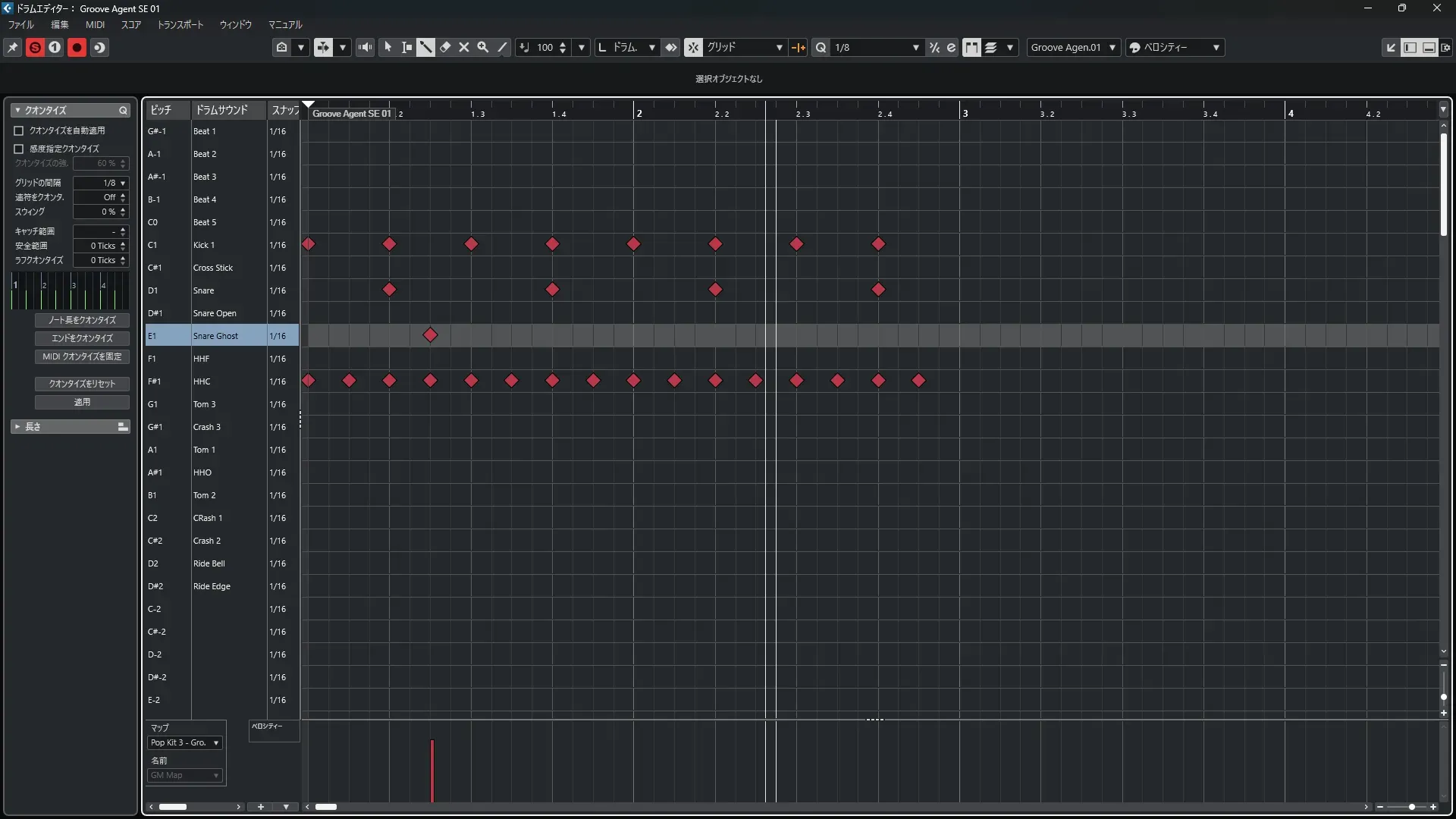
Task: Enable 感度指定クオンタイズ checkbox
Action: [19, 149]
